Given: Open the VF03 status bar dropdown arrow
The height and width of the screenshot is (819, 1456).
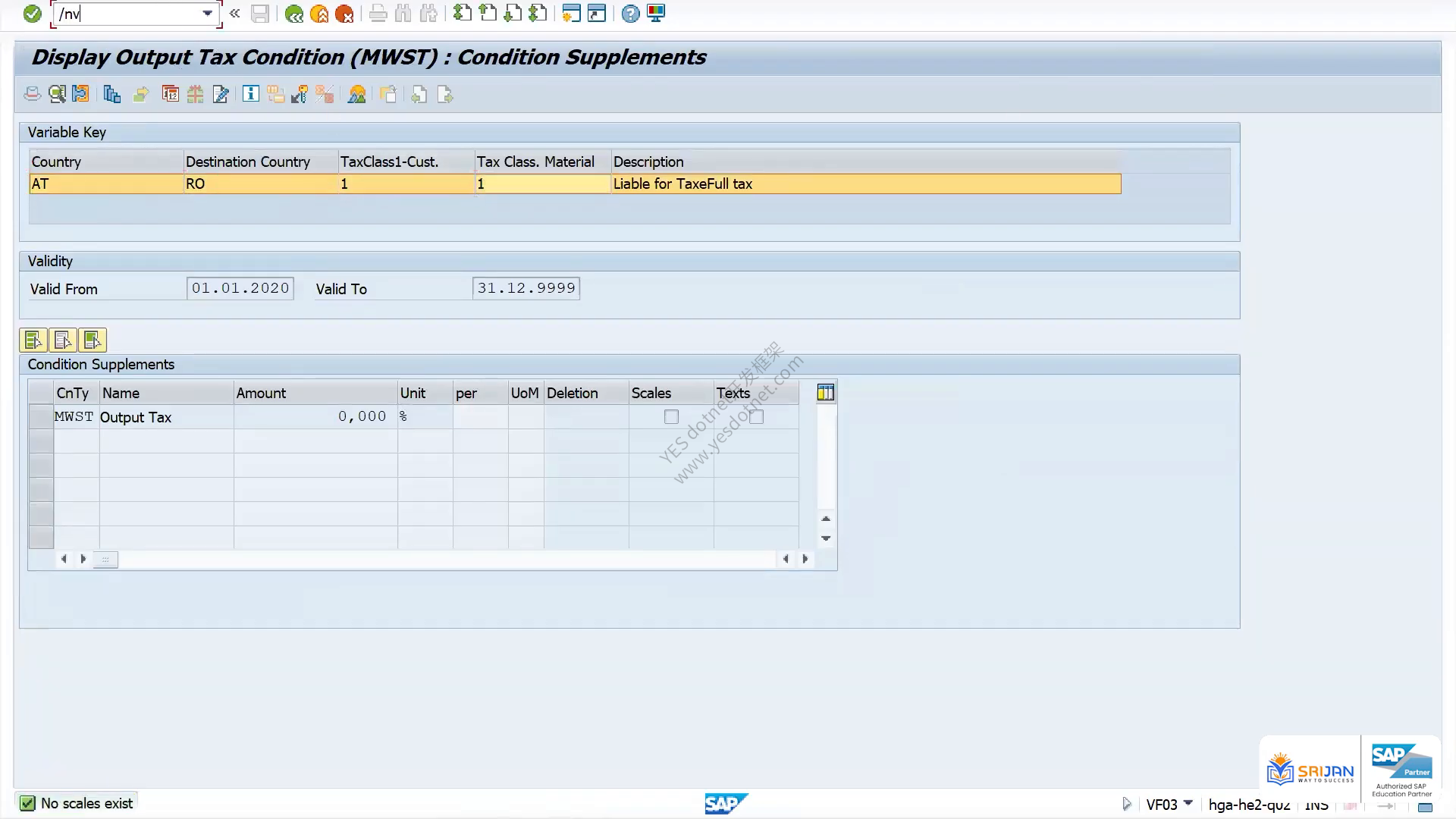Looking at the screenshot, I should (1188, 803).
